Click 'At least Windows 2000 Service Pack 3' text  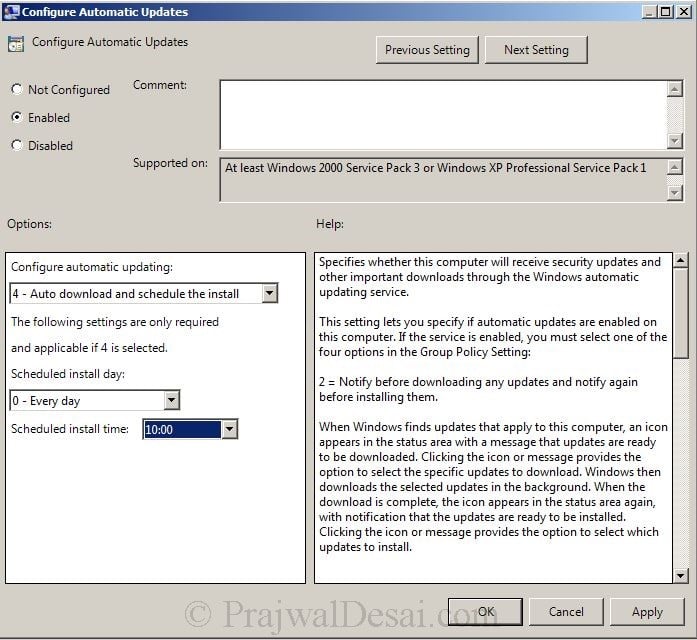(322, 168)
